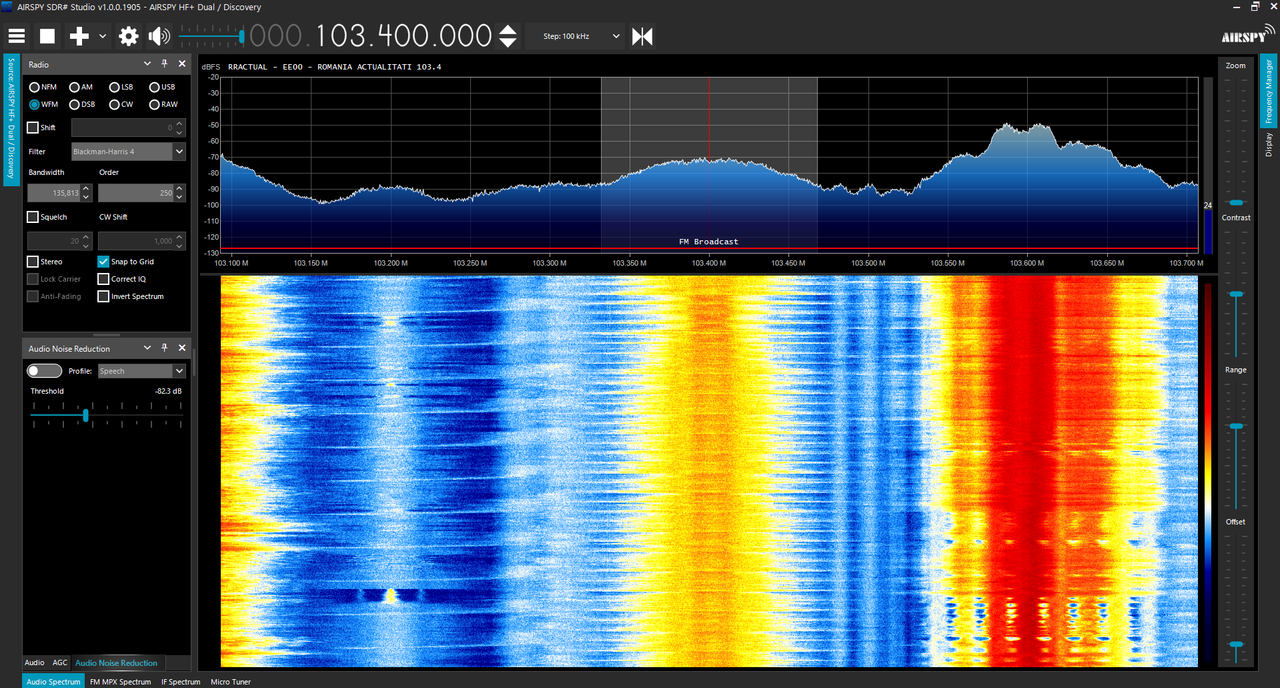
Task: Close the Audio Noise Reduction panel
Action: pos(182,348)
